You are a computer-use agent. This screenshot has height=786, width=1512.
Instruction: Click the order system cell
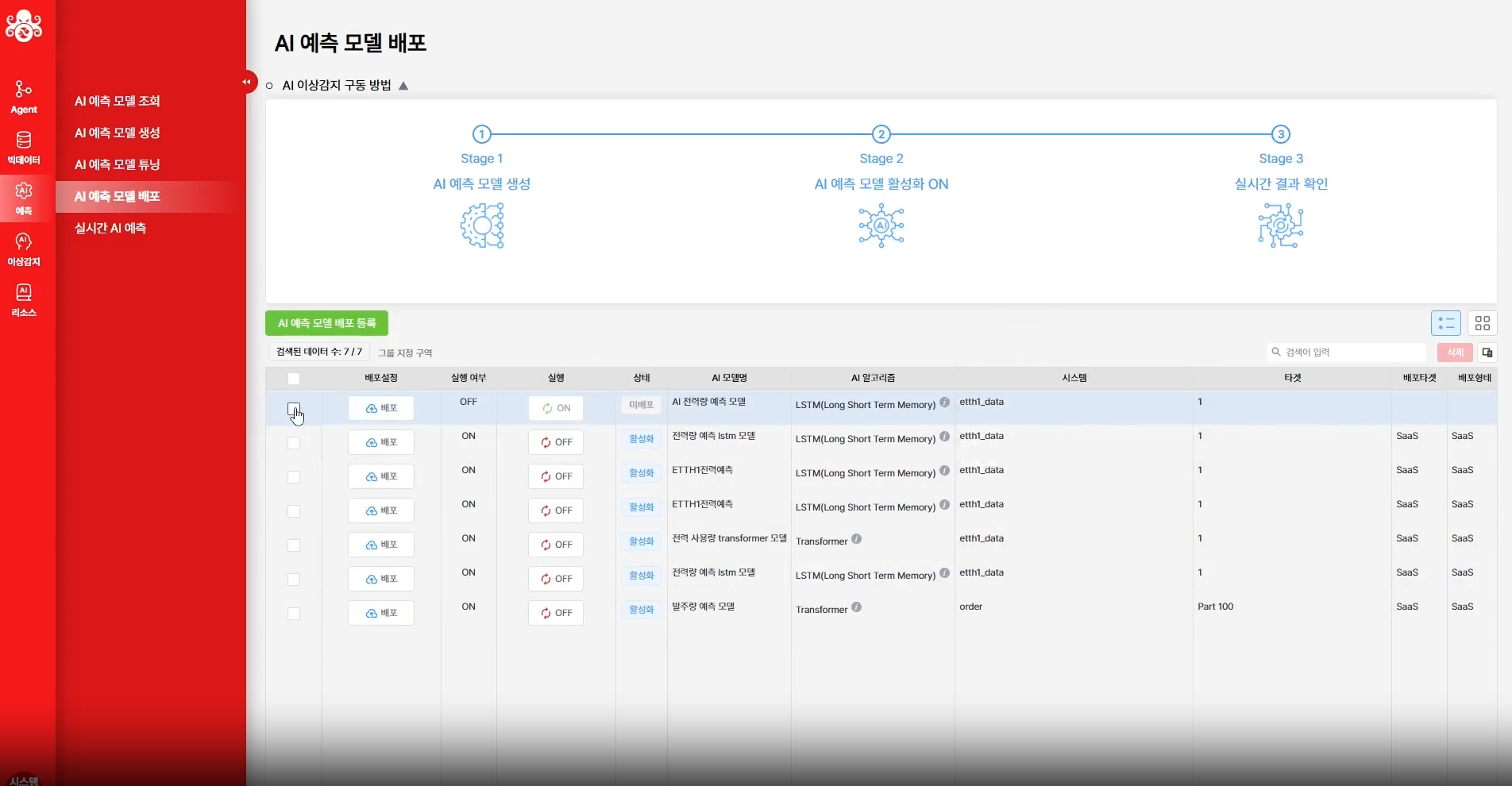[970, 607]
